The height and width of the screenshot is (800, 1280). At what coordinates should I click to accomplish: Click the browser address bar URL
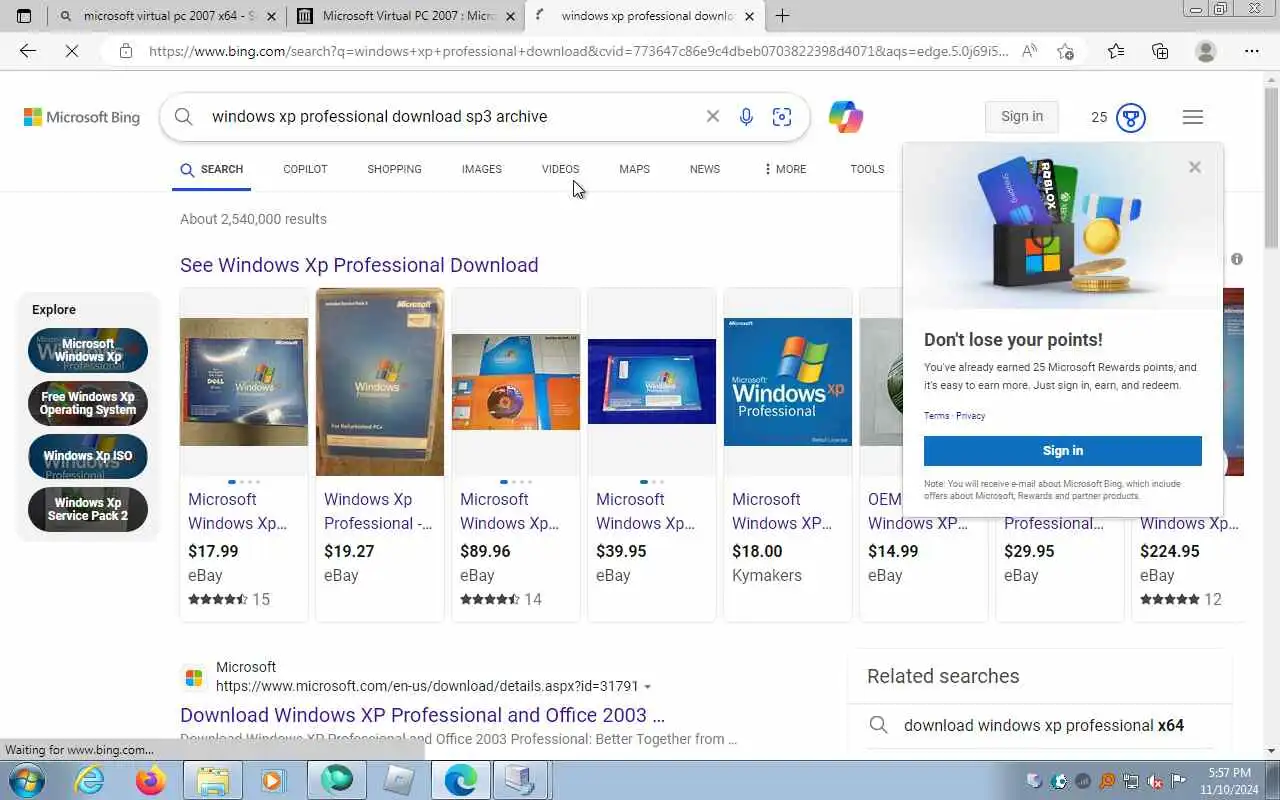578,51
